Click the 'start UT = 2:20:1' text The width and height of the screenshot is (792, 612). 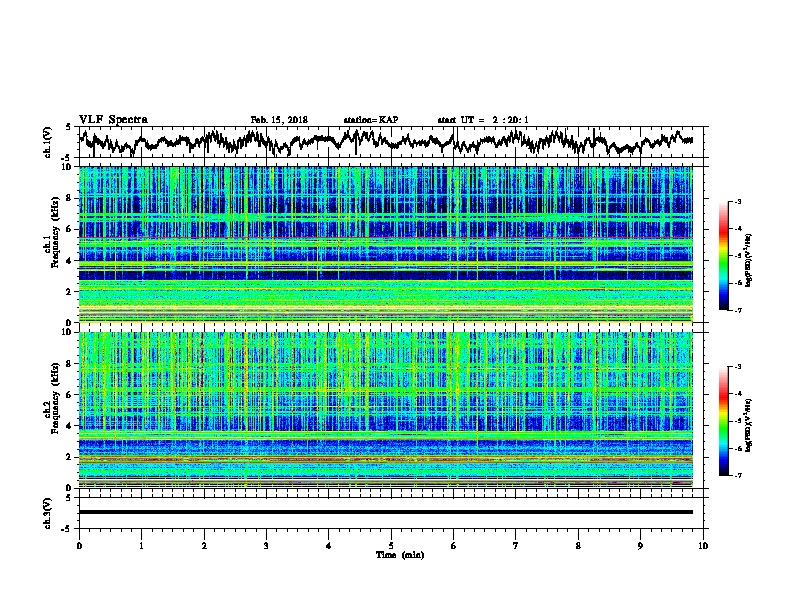pos(483,120)
